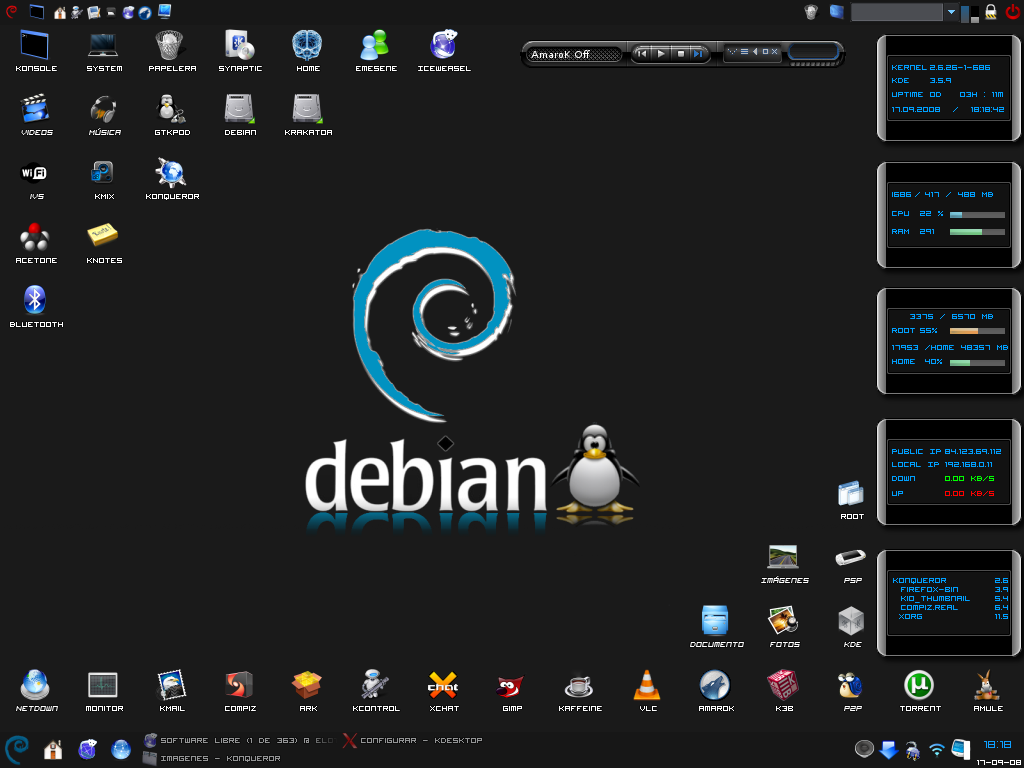Click previous track in Amarok widget
Screen dimensions: 1024x768
(643, 54)
